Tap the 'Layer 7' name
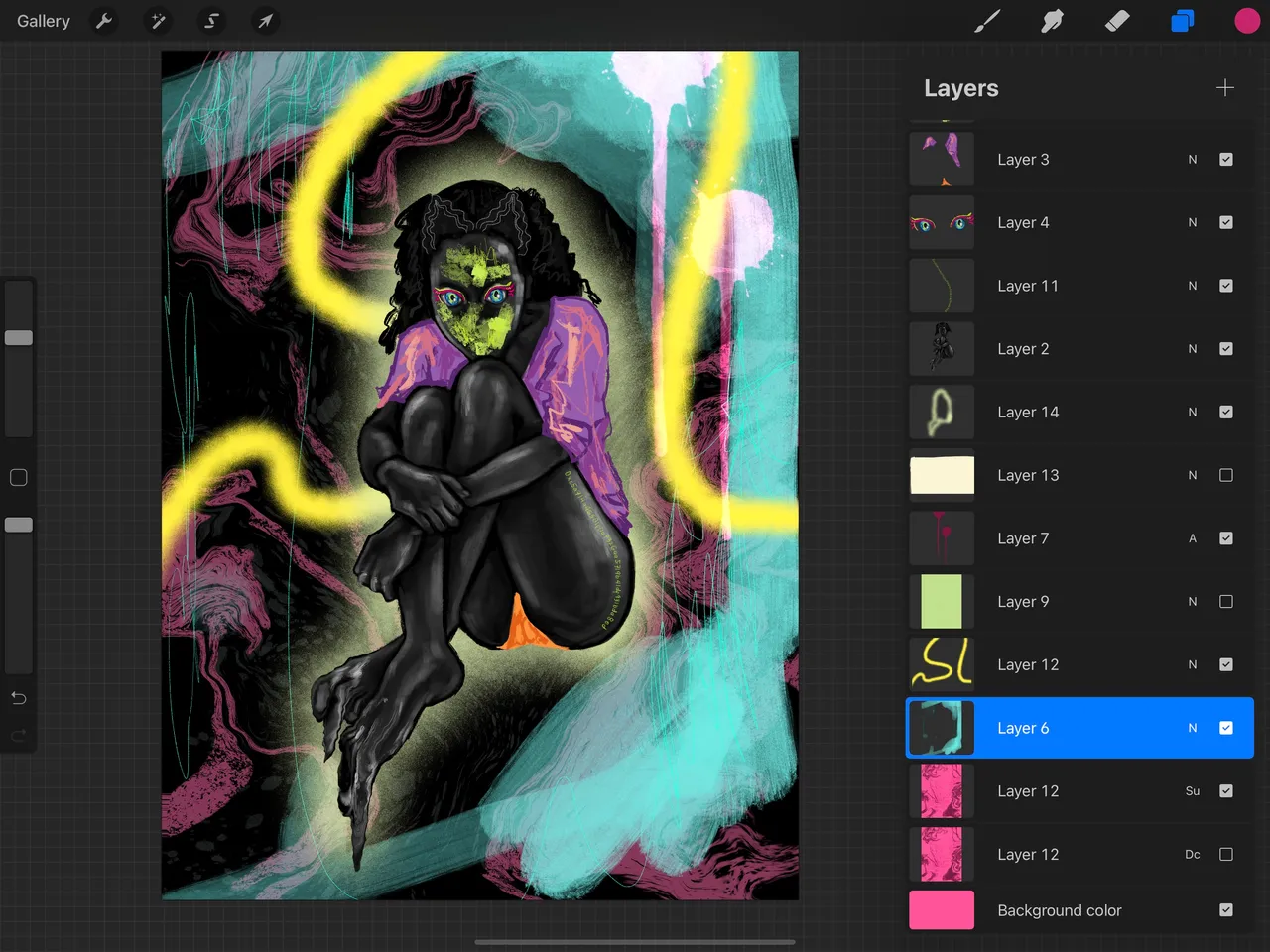Screen dimensions: 1270x952 tap(1023, 538)
